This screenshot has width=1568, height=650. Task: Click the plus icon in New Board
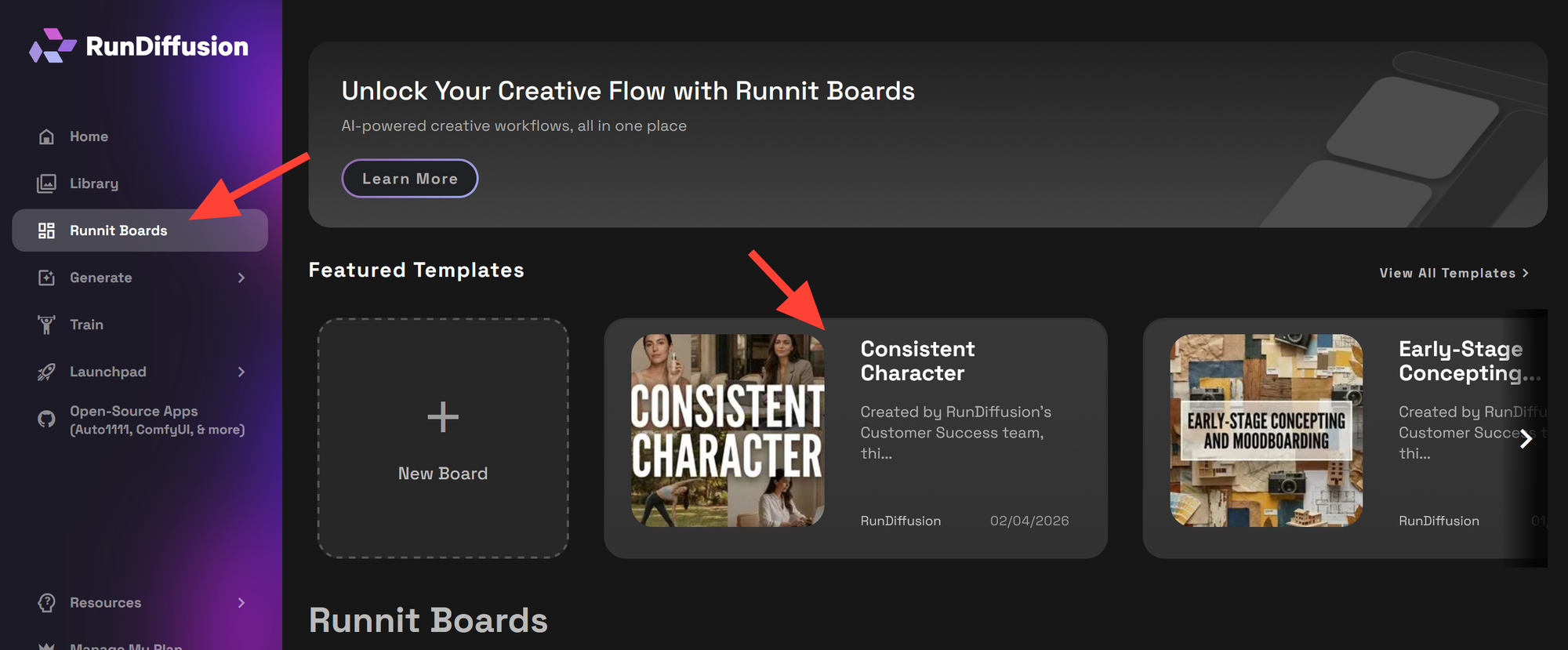443,416
